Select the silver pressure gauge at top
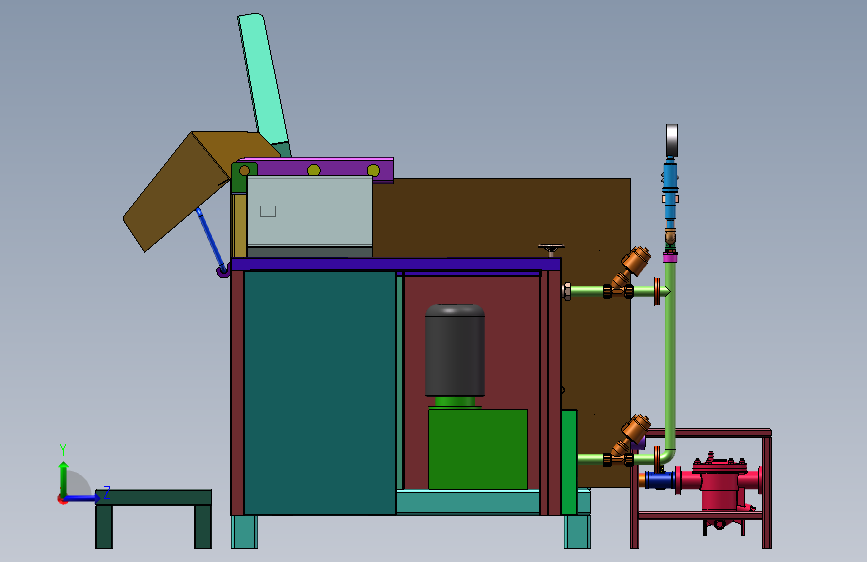This screenshot has width=867, height=562. click(x=672, y=140)
